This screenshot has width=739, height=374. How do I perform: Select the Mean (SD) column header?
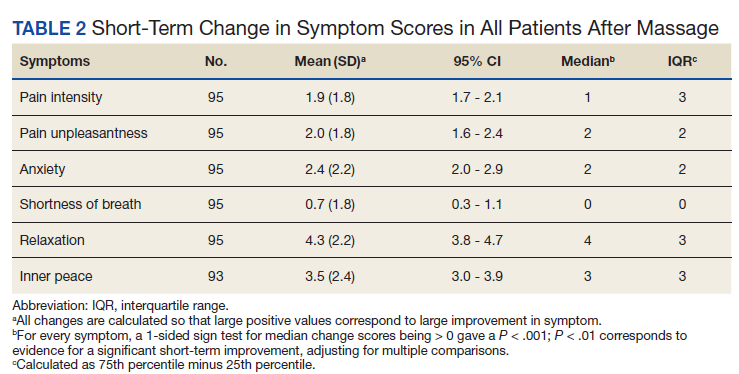click(330, 61)
